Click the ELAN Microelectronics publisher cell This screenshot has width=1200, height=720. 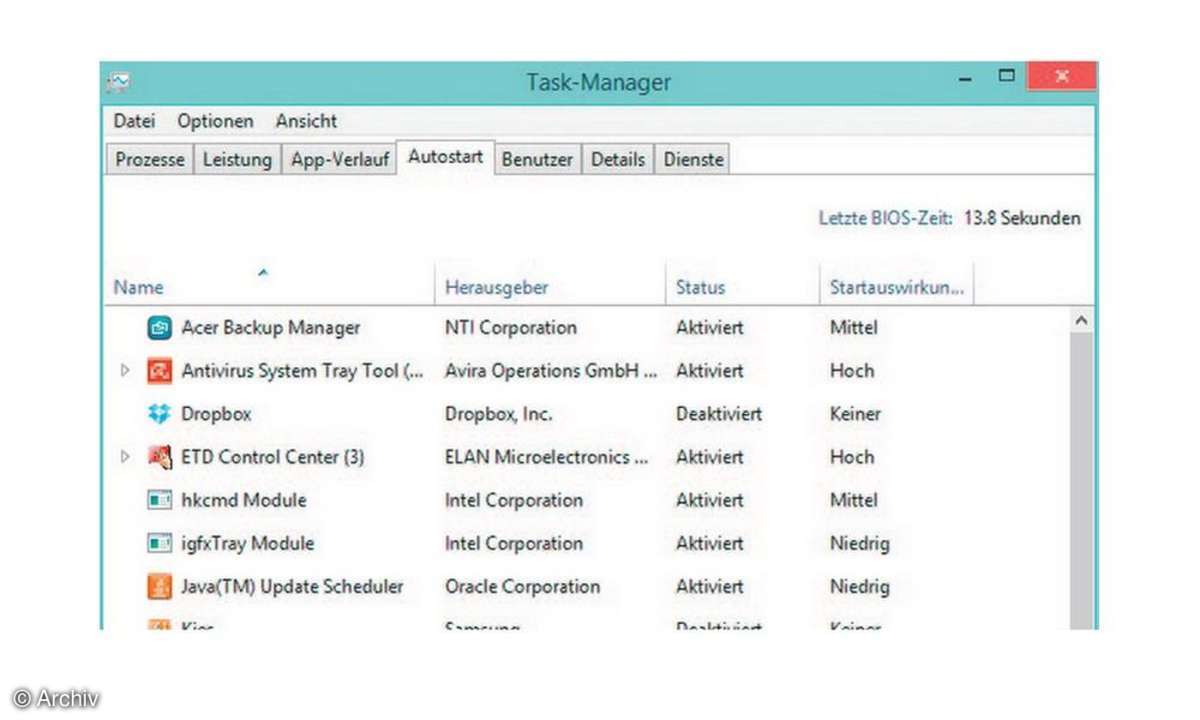547,457
